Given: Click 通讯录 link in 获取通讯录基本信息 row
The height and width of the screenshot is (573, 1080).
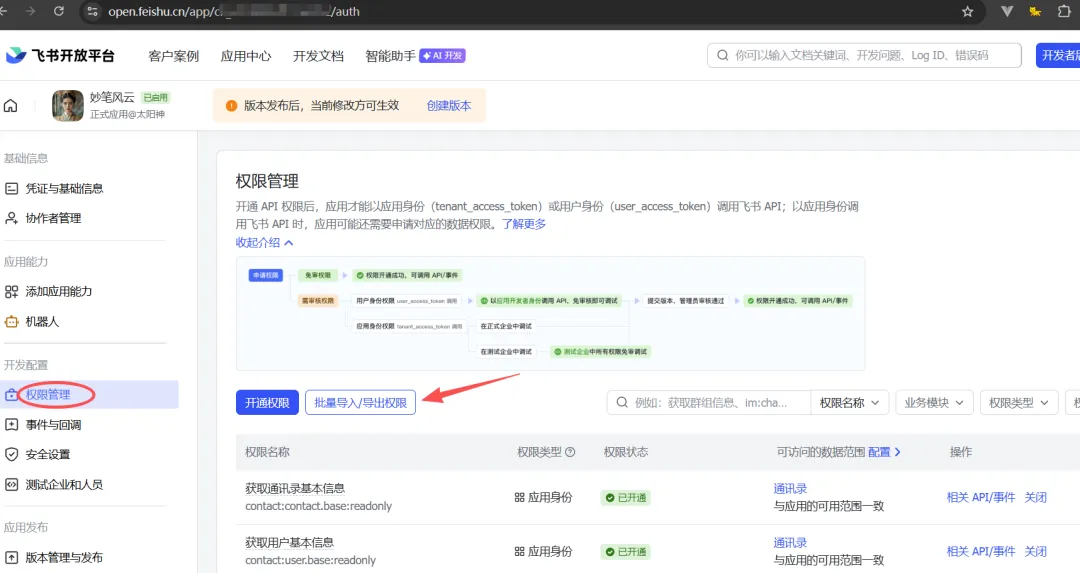Looking at the screenshot, I should click(790, 488).
